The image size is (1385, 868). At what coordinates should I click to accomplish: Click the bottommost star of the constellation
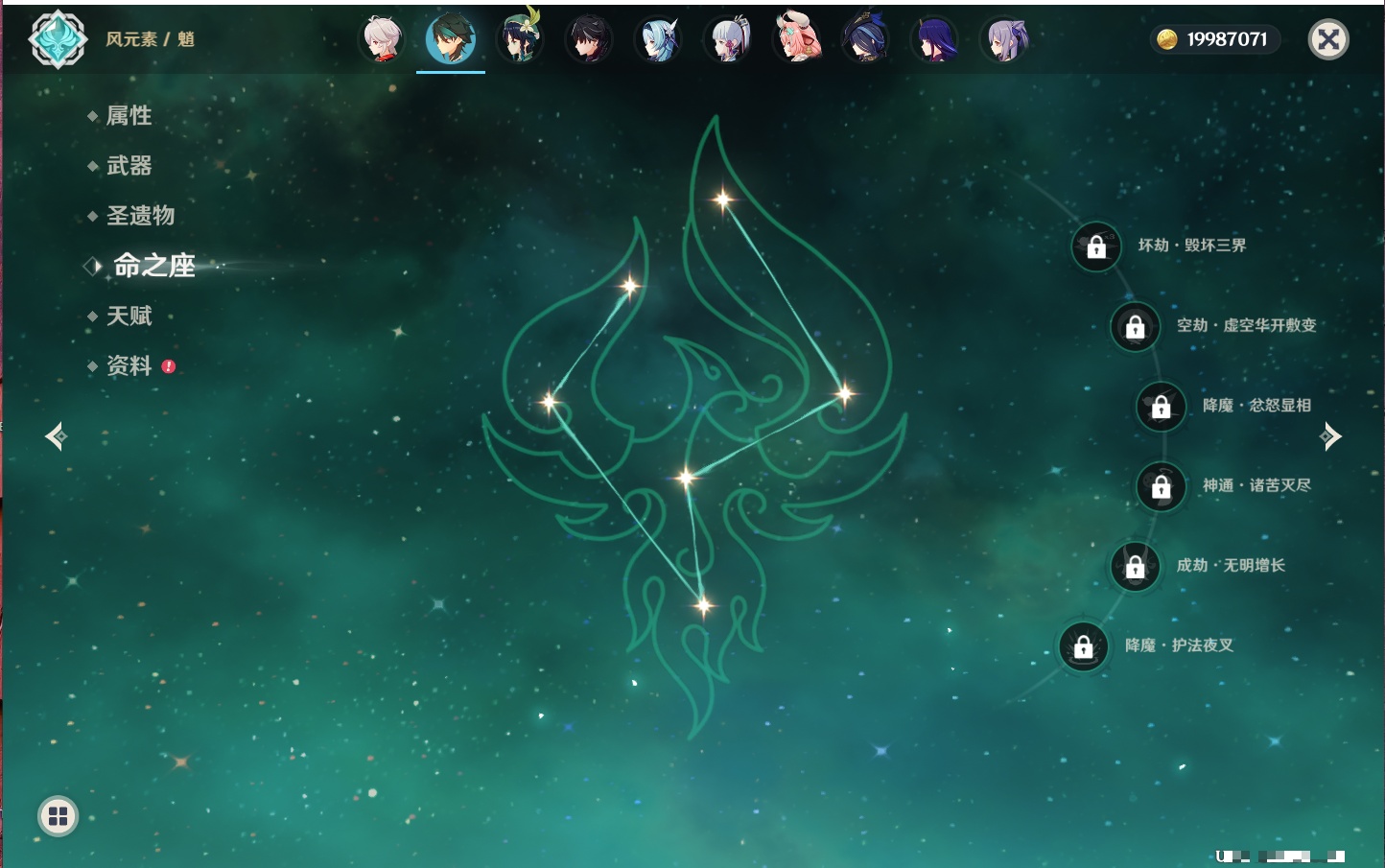tap(703, 605)
